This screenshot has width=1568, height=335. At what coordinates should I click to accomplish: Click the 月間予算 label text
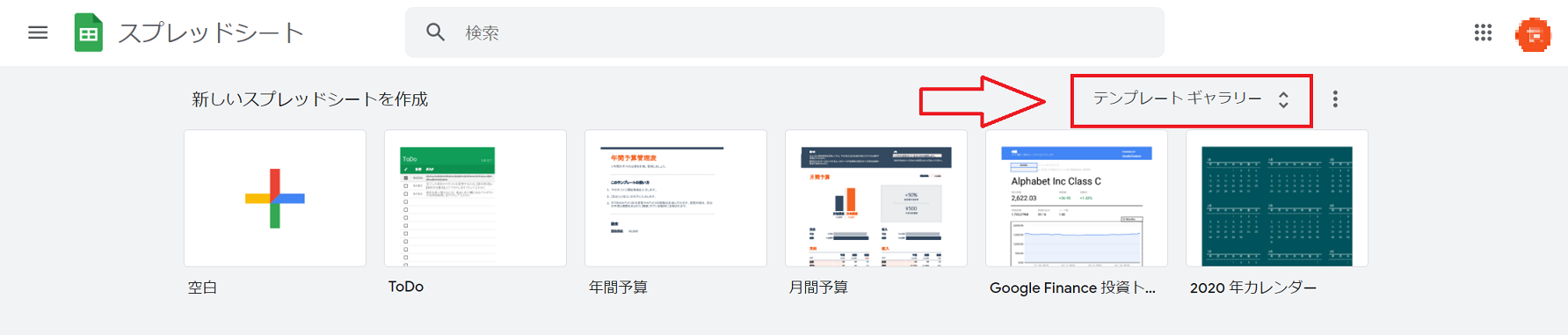pyautogui.click(x=818, y=288)
